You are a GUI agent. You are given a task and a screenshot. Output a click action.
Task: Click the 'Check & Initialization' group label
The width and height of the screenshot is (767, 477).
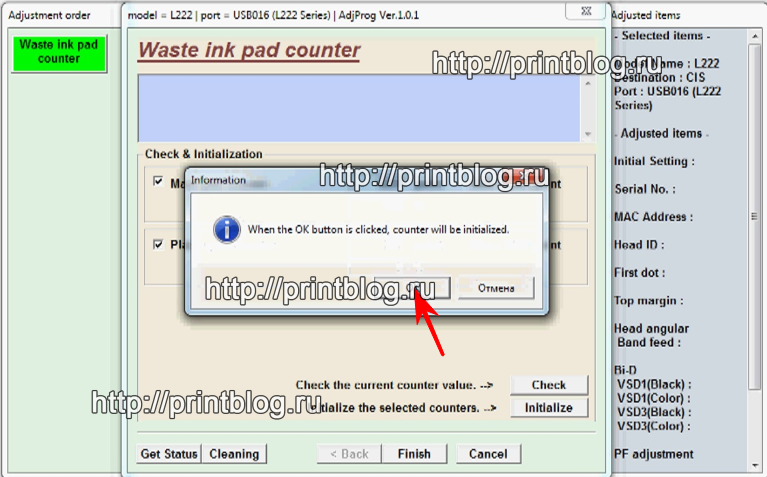point(203,154)
